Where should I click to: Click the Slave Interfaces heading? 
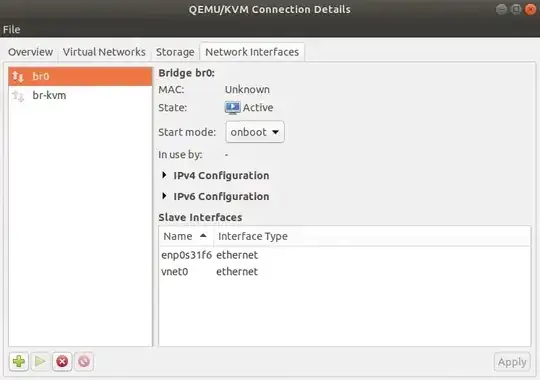click(x=200, y=217)
